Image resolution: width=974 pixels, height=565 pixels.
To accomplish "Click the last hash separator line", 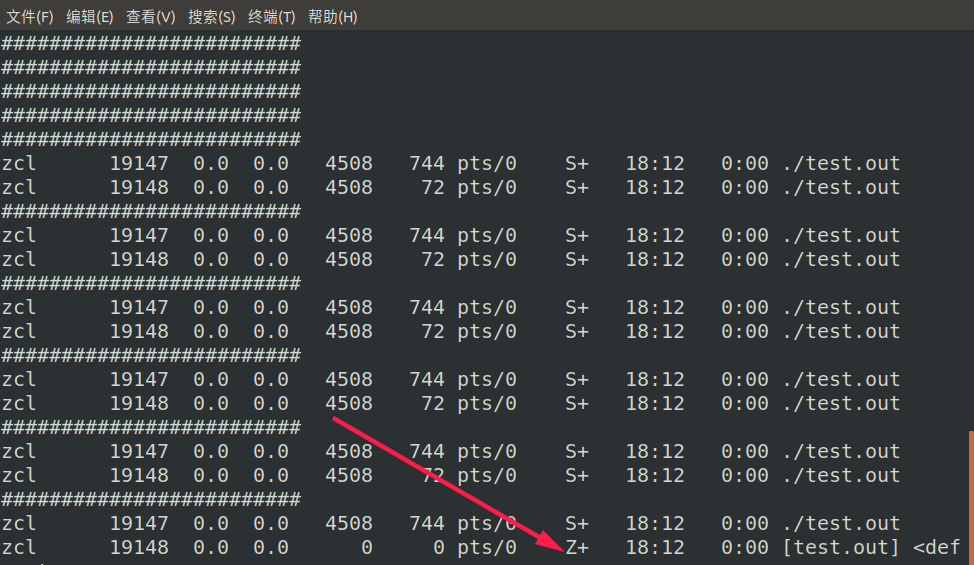I will click(151, 499).
